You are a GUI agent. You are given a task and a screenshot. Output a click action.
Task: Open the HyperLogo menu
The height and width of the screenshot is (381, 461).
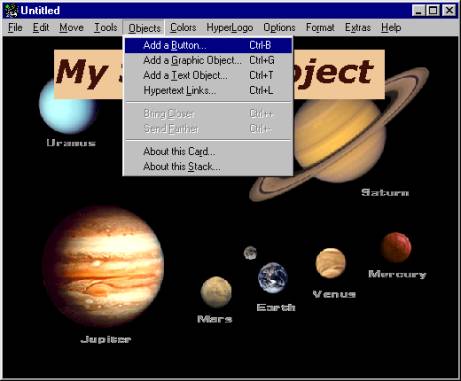[x=230, y=27]
